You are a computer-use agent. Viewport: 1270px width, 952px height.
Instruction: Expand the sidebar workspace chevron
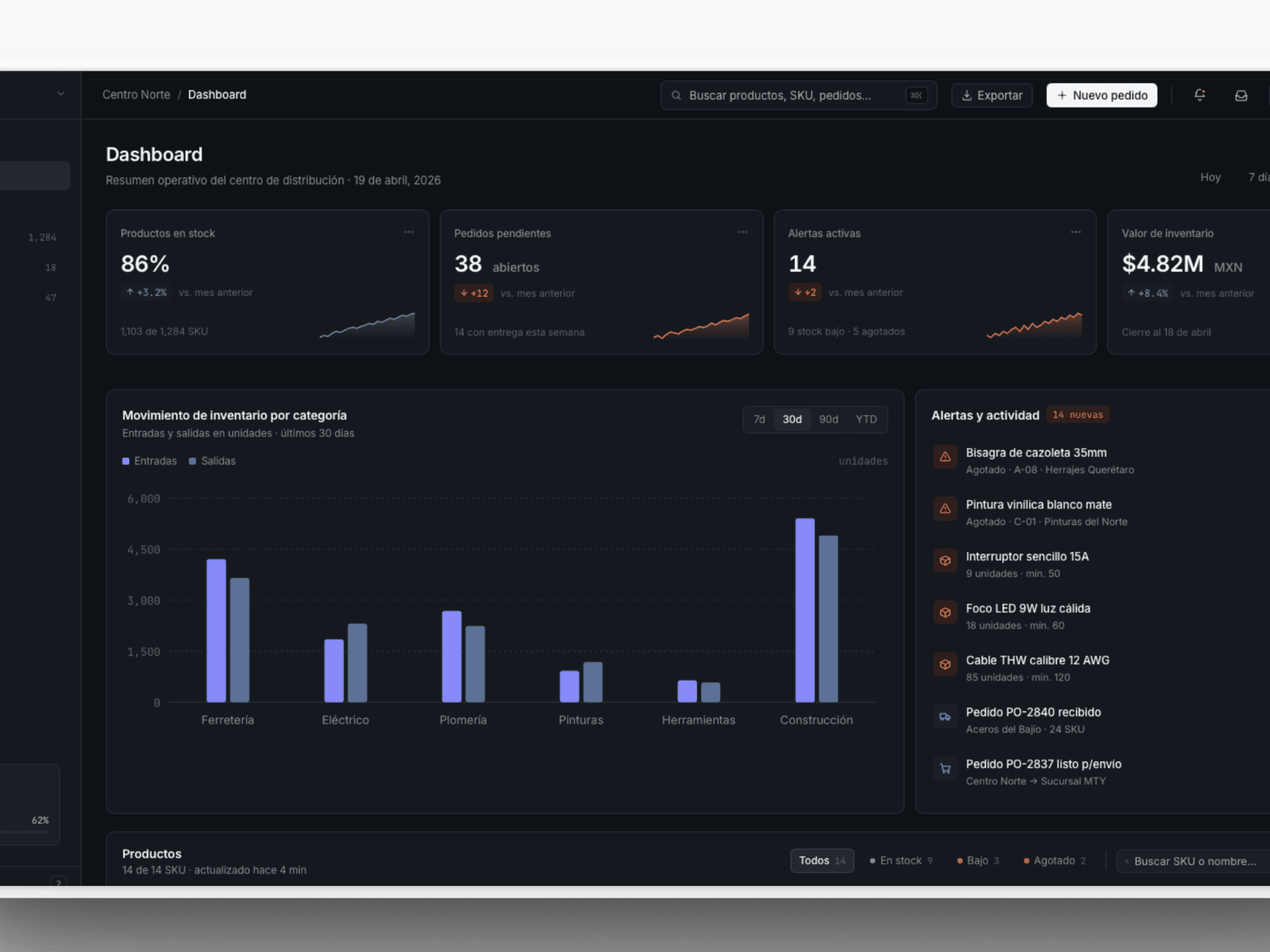point(61,94)
